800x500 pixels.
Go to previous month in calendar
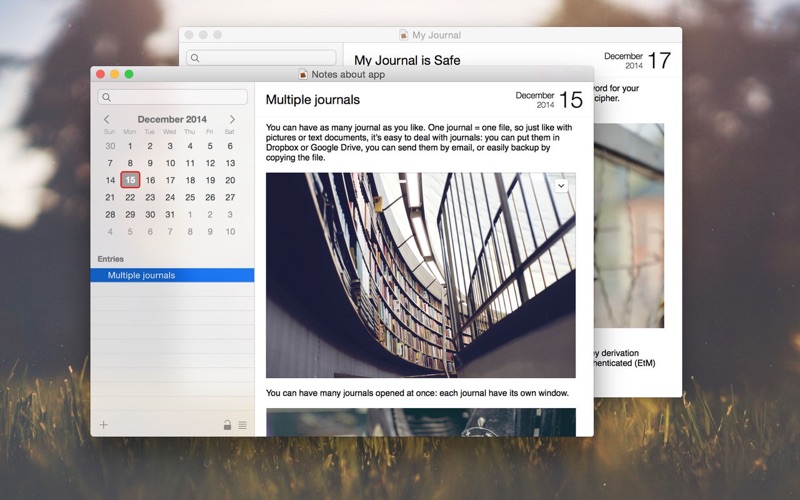tap(107, 119)
